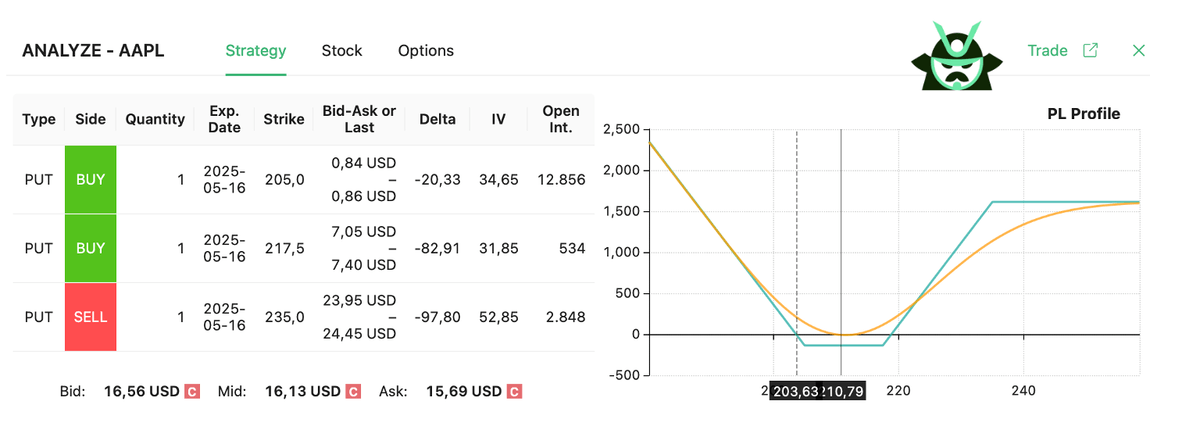The image size is (1200, 438).
Task: Click the Exp. Date column header
Action: pyautogui.click(x=224, y=119)
